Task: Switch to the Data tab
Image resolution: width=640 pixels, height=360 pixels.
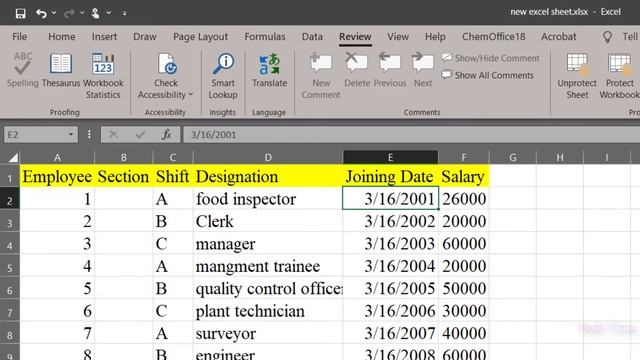Action: pyautogui.click(x=312, y=37)
